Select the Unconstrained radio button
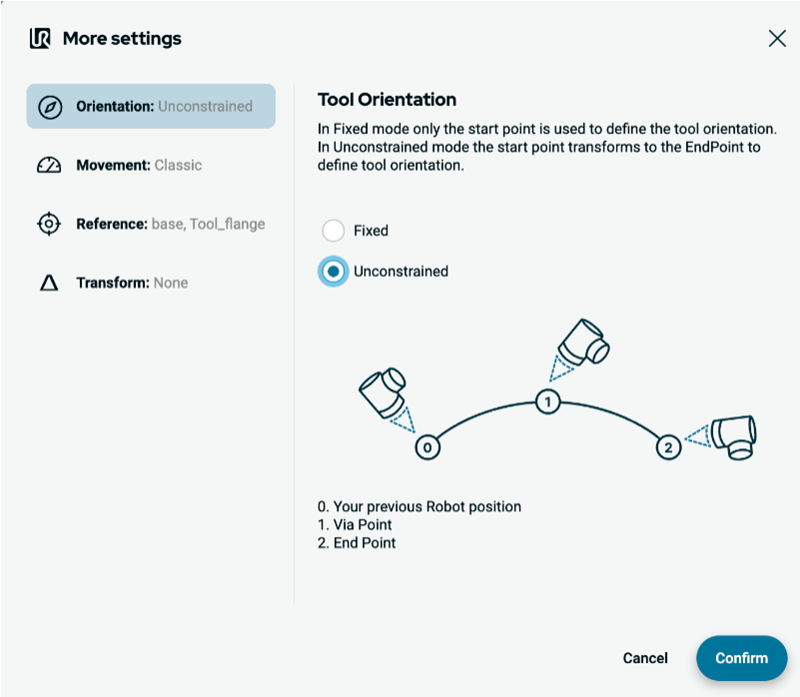Viewport: 800px width, 697px height. click(333, 271)
